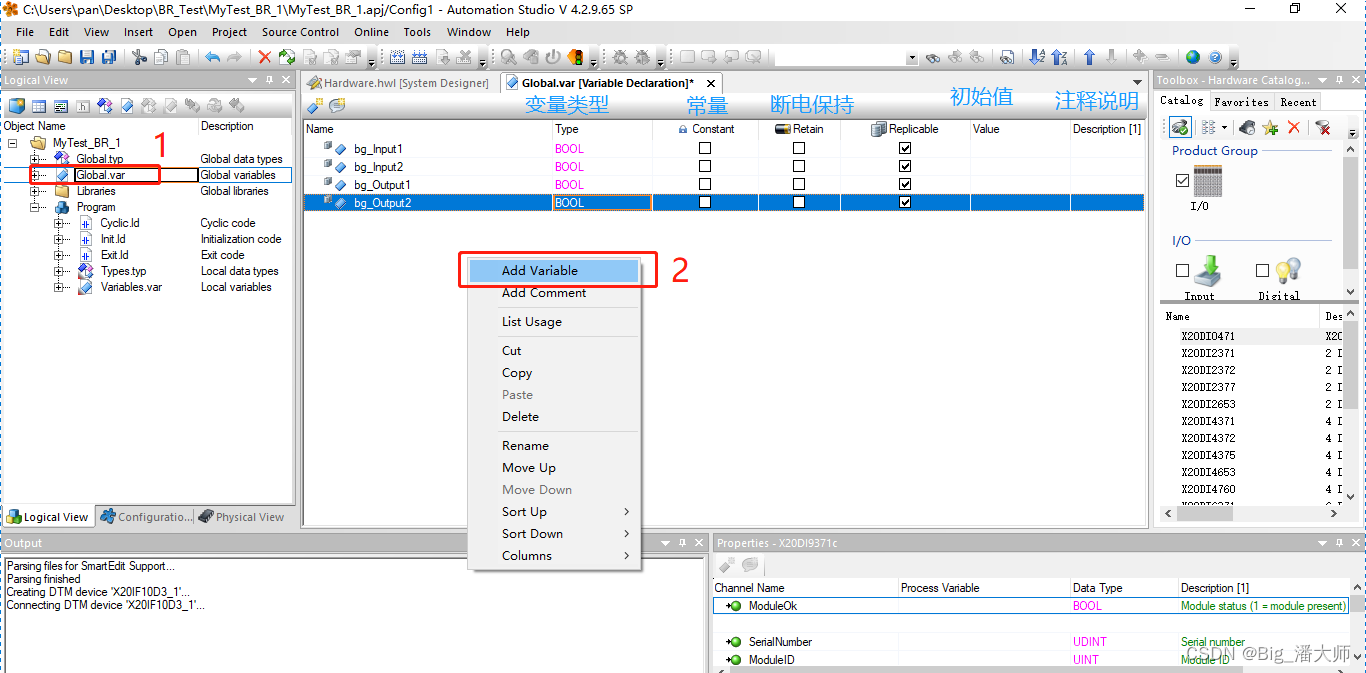
Task: Click the Add Comment icon in editor toolbar
Action: pos(337,105)
